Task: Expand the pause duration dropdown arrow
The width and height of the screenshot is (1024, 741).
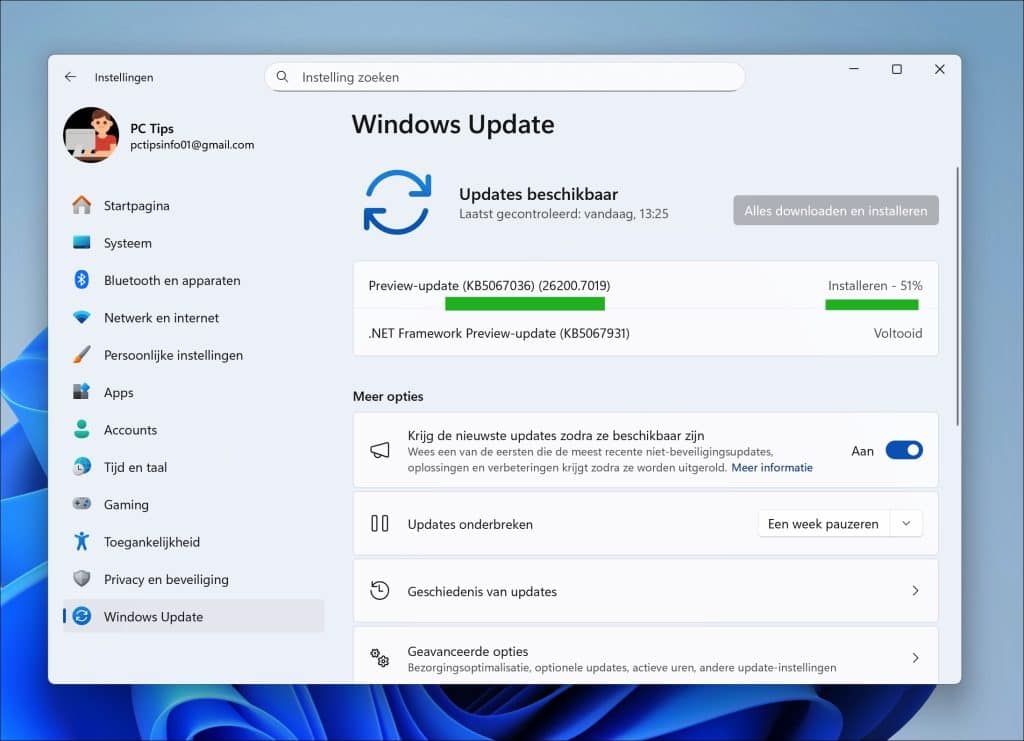Action: click(x=906, y=524)
